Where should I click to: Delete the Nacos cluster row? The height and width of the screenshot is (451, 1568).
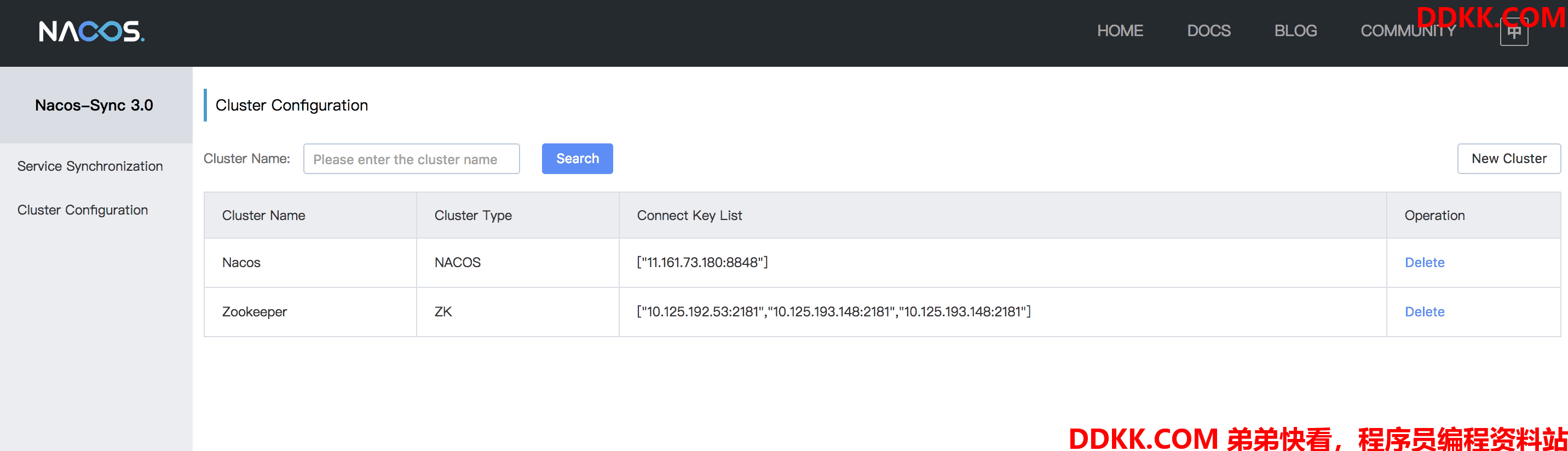(x=1425, y=262)
